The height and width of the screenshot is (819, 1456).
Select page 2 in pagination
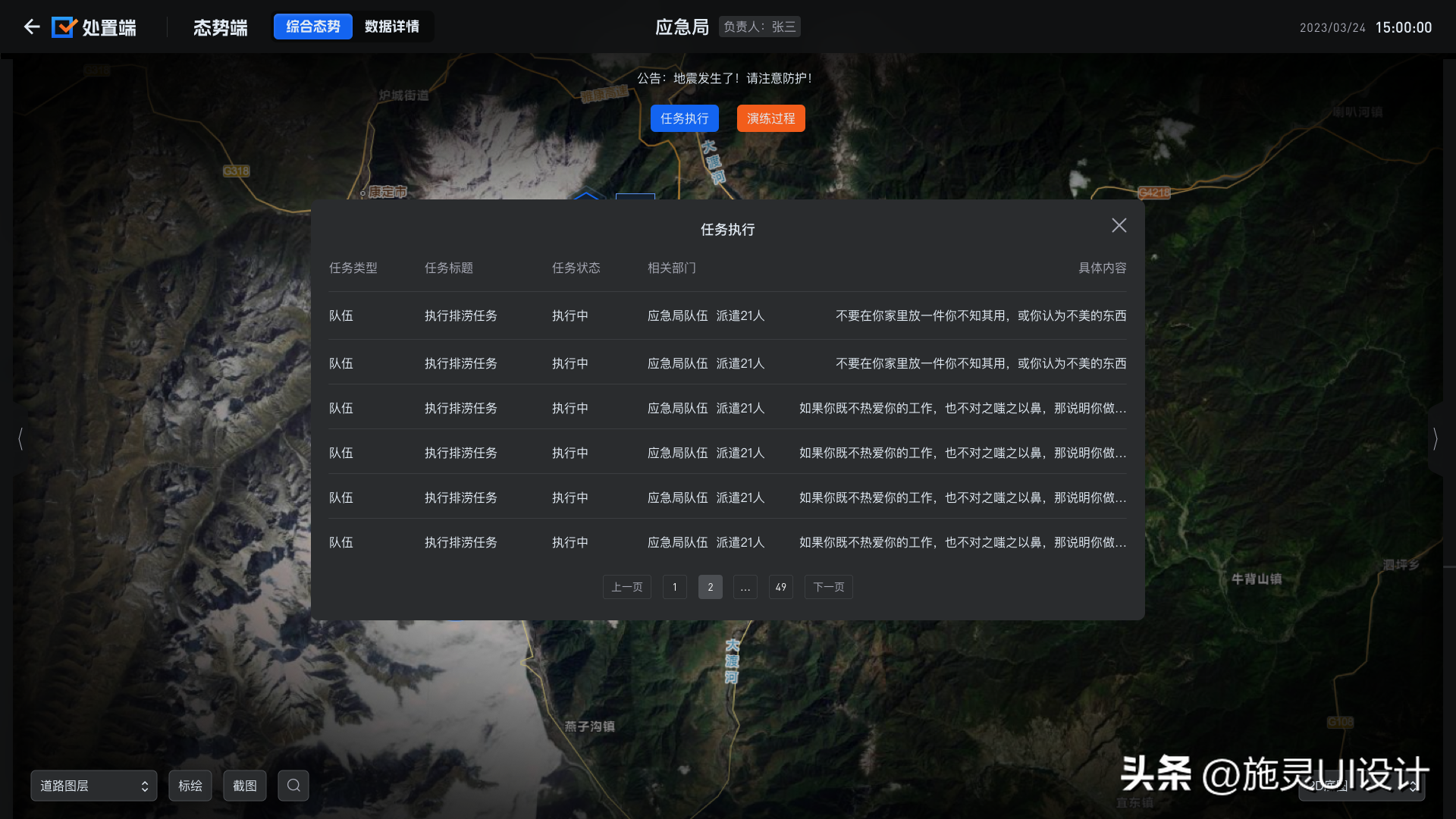coord(711,587)
